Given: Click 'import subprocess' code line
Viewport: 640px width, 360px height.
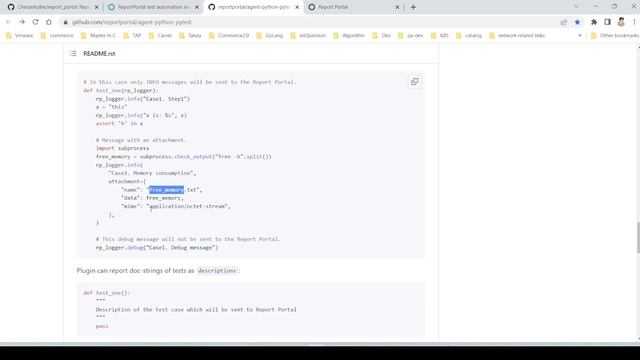Looking at the screenshot, I should 122,148.
